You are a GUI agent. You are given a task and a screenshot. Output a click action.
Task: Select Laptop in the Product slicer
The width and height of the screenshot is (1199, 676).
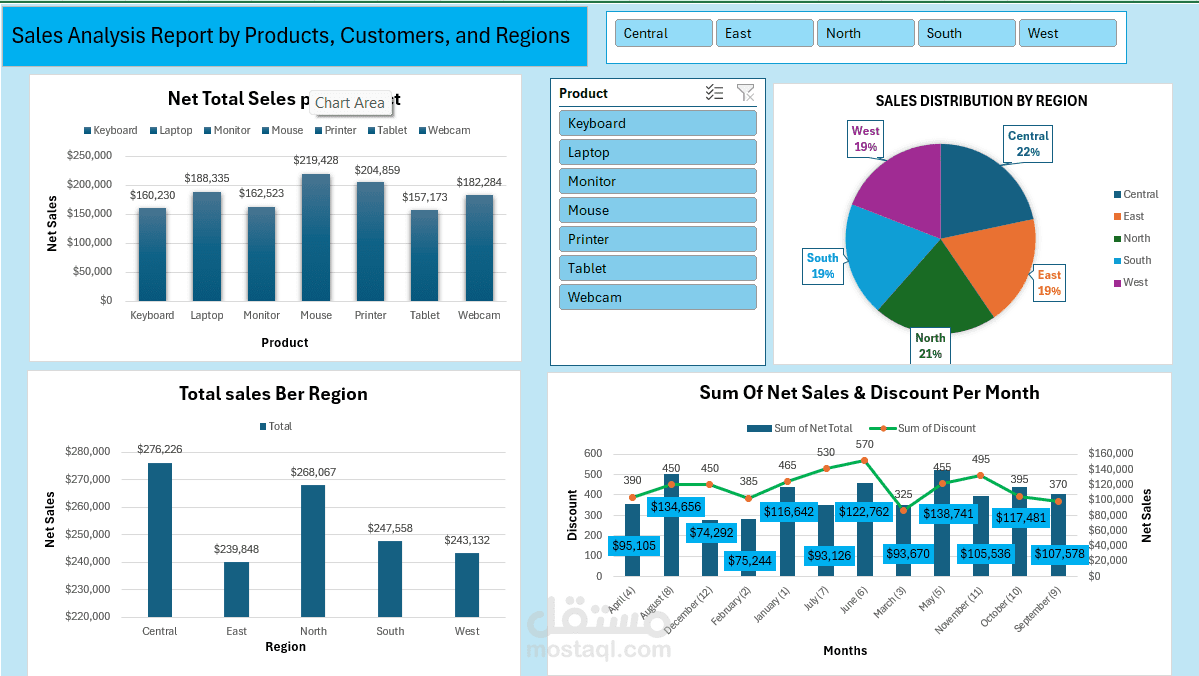[658, 152]
